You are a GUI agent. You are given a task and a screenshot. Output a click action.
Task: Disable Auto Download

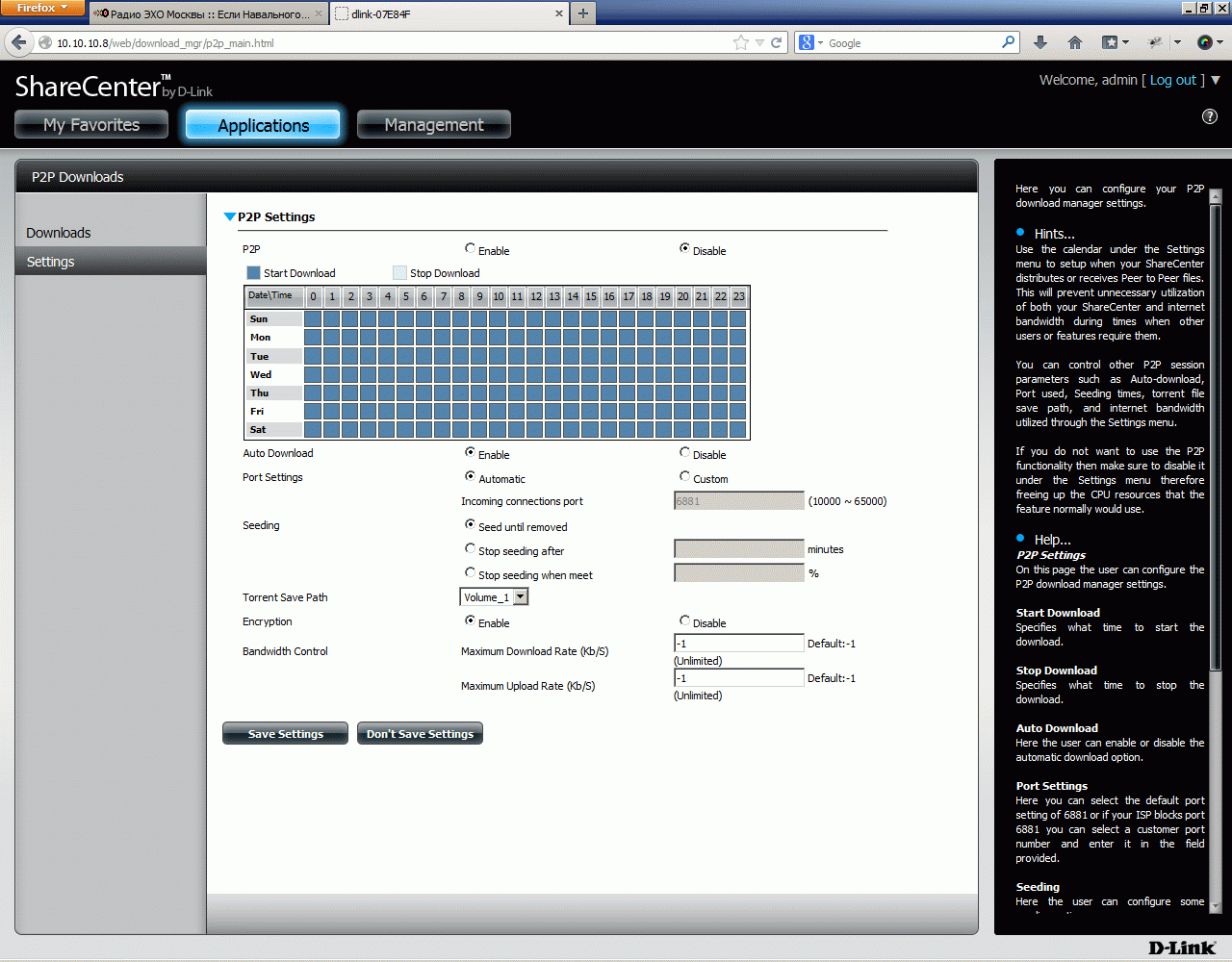(684, 452)
